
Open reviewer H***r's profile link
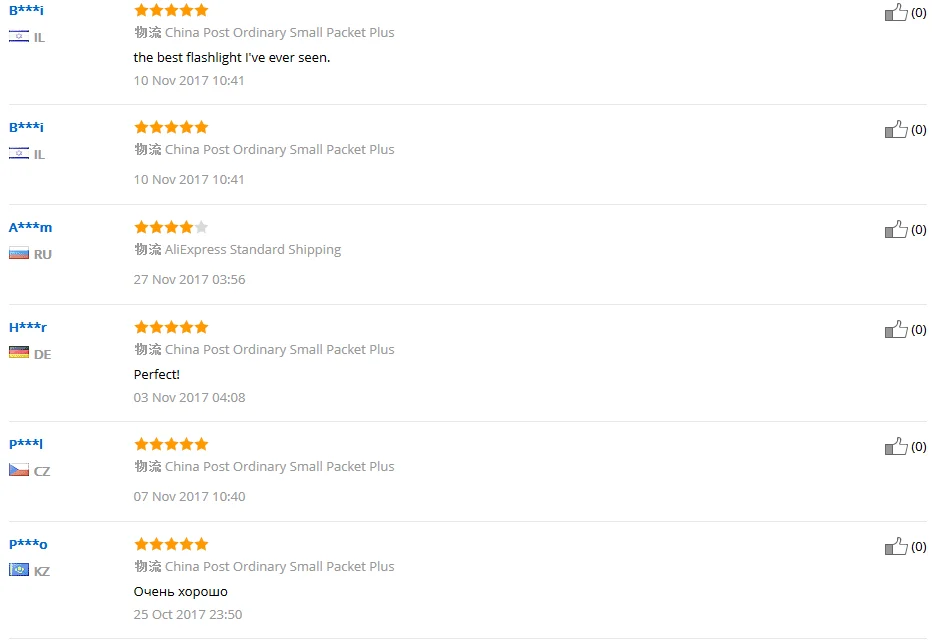pos(28,328)
